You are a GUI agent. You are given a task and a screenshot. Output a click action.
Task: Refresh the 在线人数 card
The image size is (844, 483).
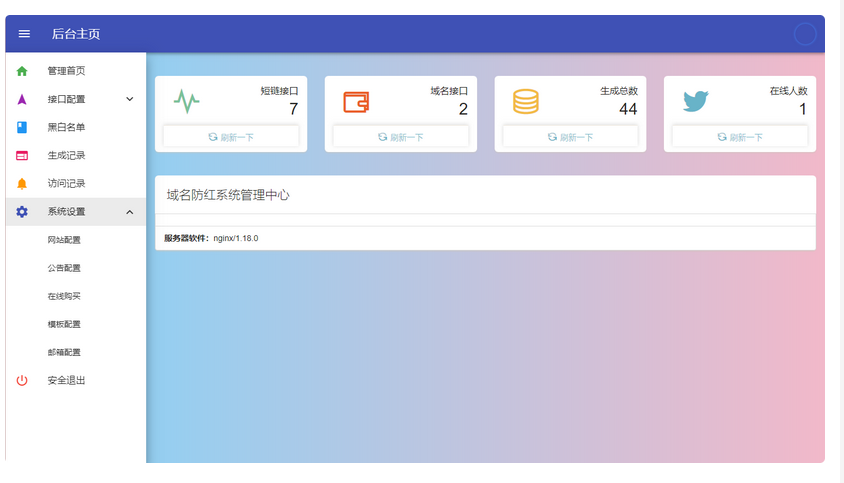click(740, 137)
